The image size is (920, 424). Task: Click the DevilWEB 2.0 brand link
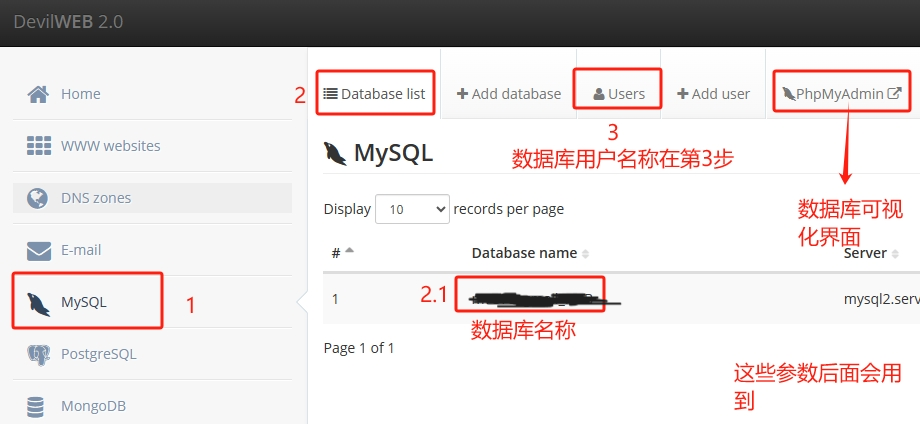68,22
